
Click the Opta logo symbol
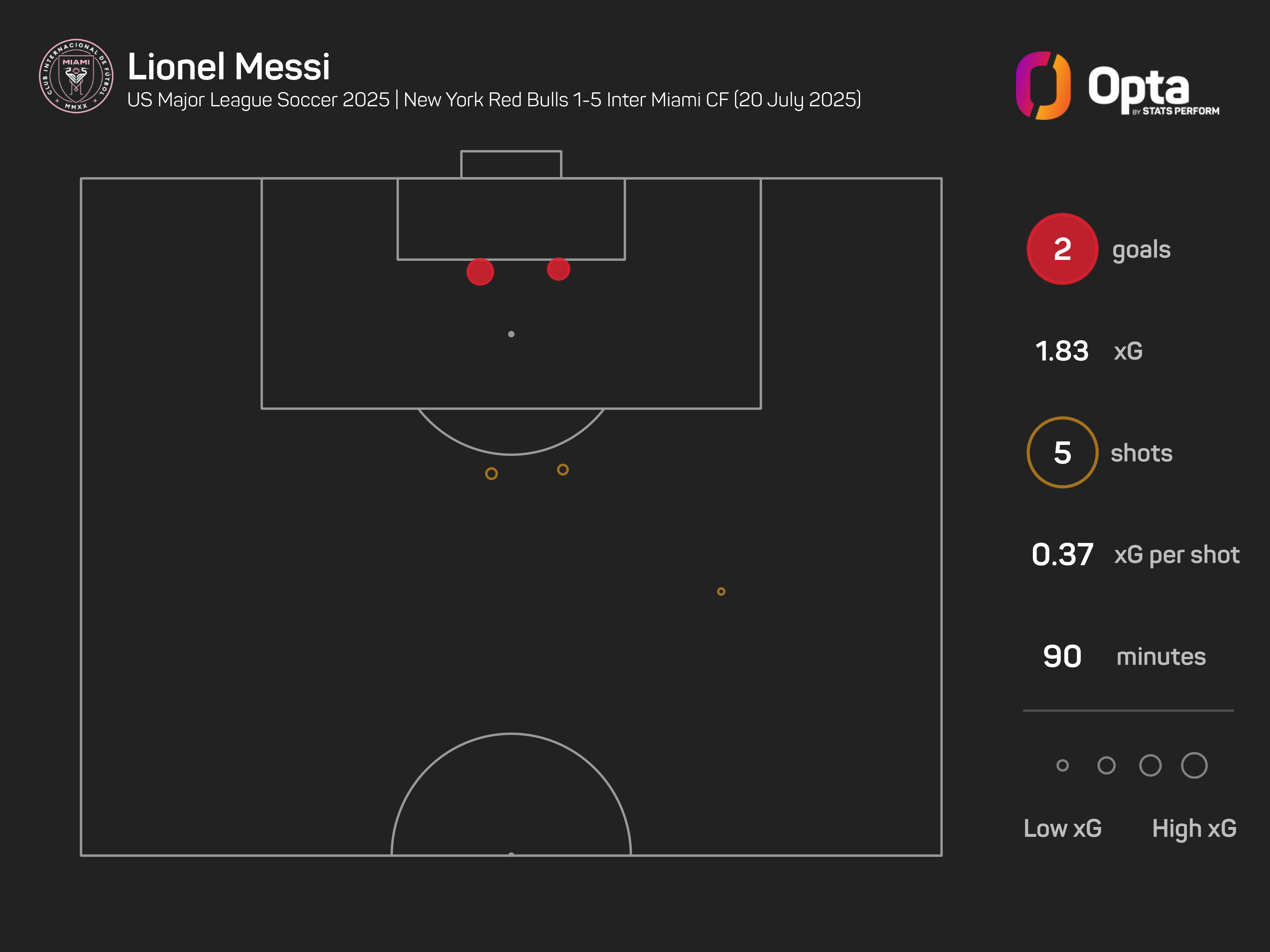[x=1043, y=85]
